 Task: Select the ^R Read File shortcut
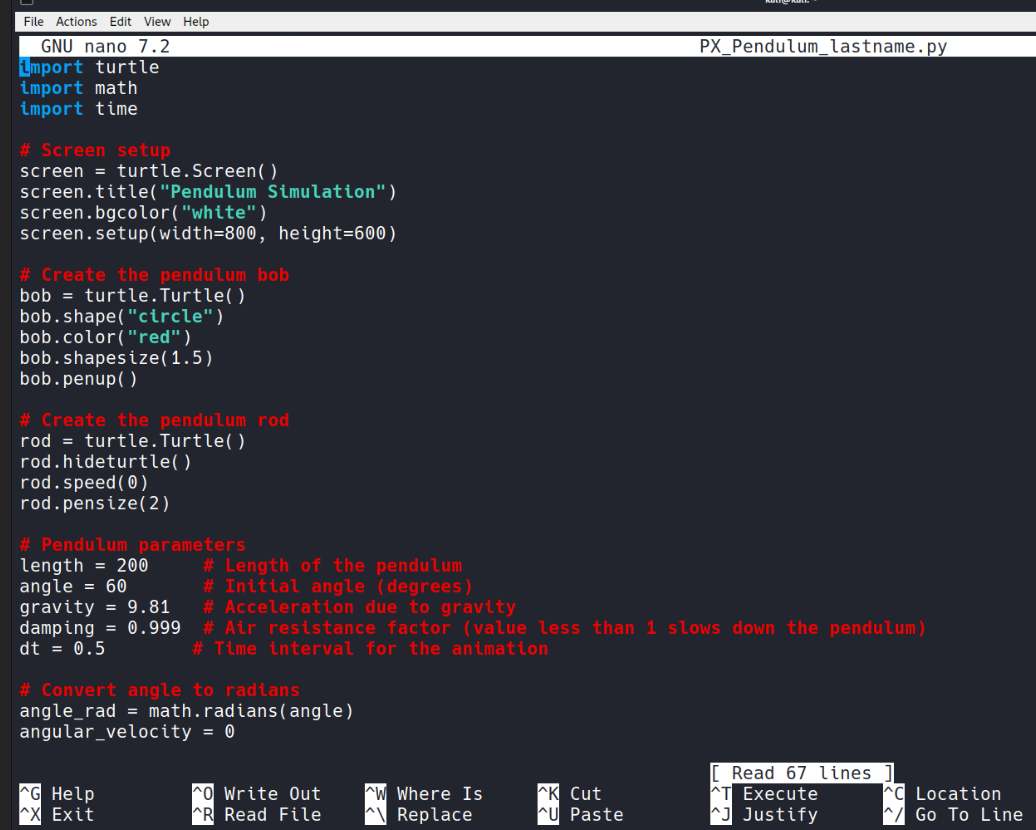click(x=256, y=815)
